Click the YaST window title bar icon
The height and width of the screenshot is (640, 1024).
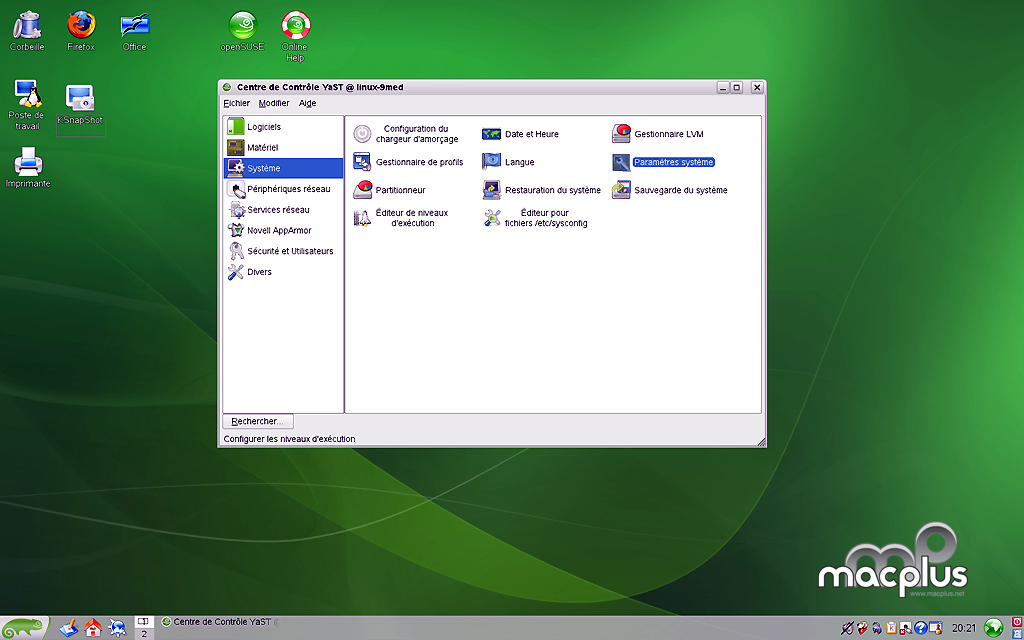coord(227,87)
